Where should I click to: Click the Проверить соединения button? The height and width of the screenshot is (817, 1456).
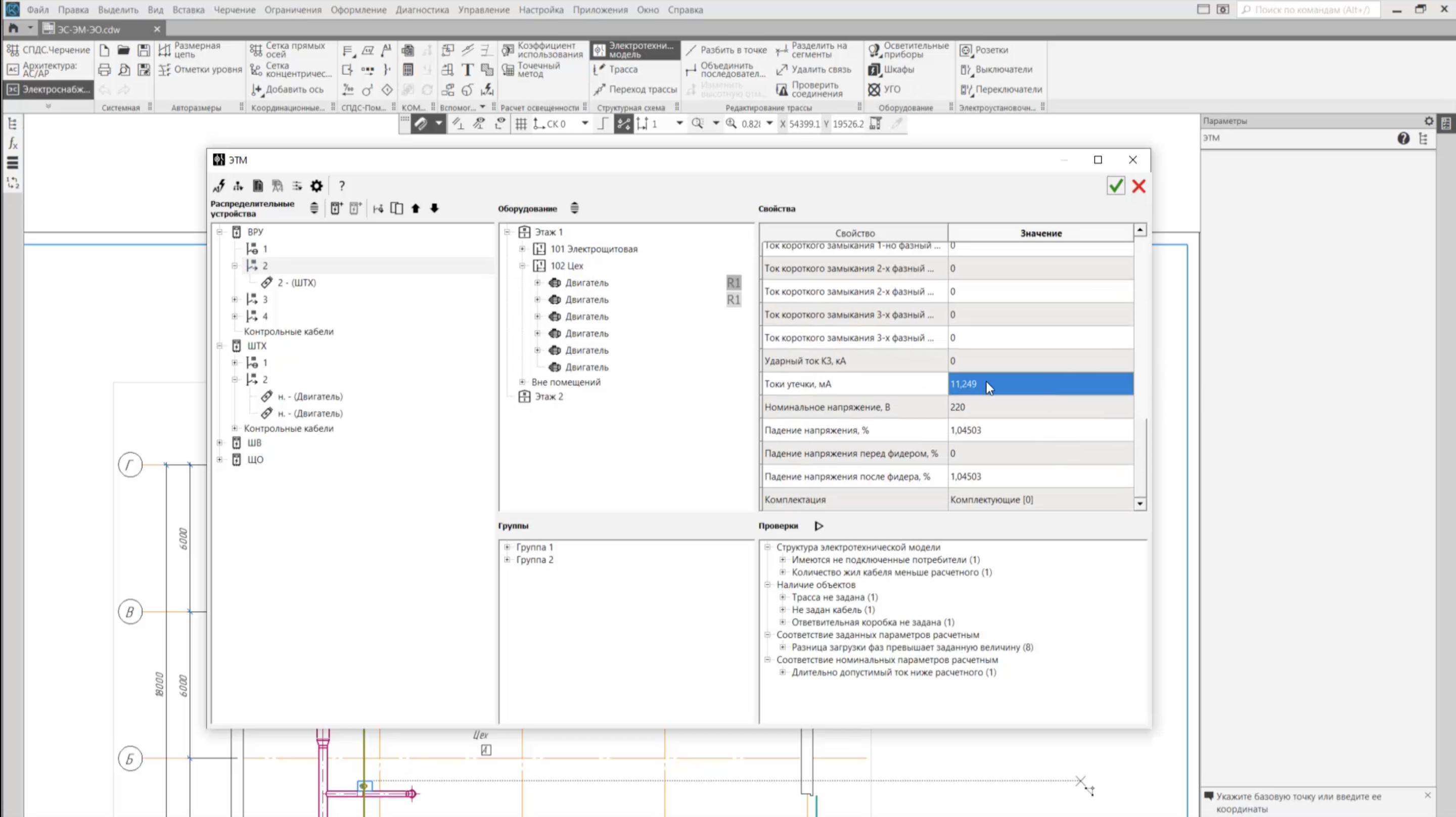pyautogui.click(x=810, y=89)
